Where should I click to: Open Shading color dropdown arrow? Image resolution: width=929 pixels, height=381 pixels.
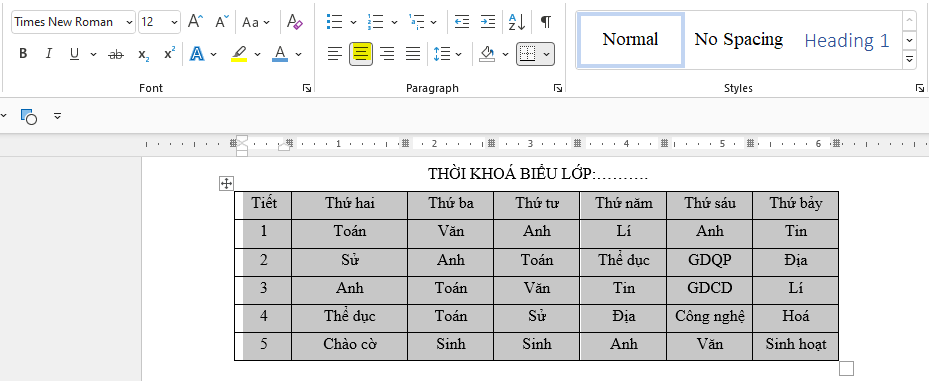pos(505,55)
